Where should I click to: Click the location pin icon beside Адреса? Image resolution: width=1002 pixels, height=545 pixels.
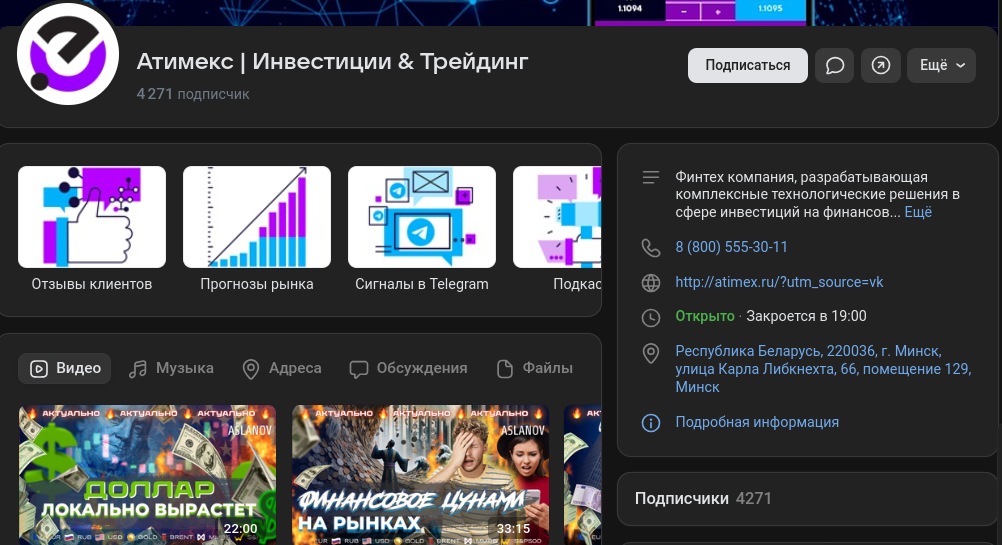coord(251,369)
